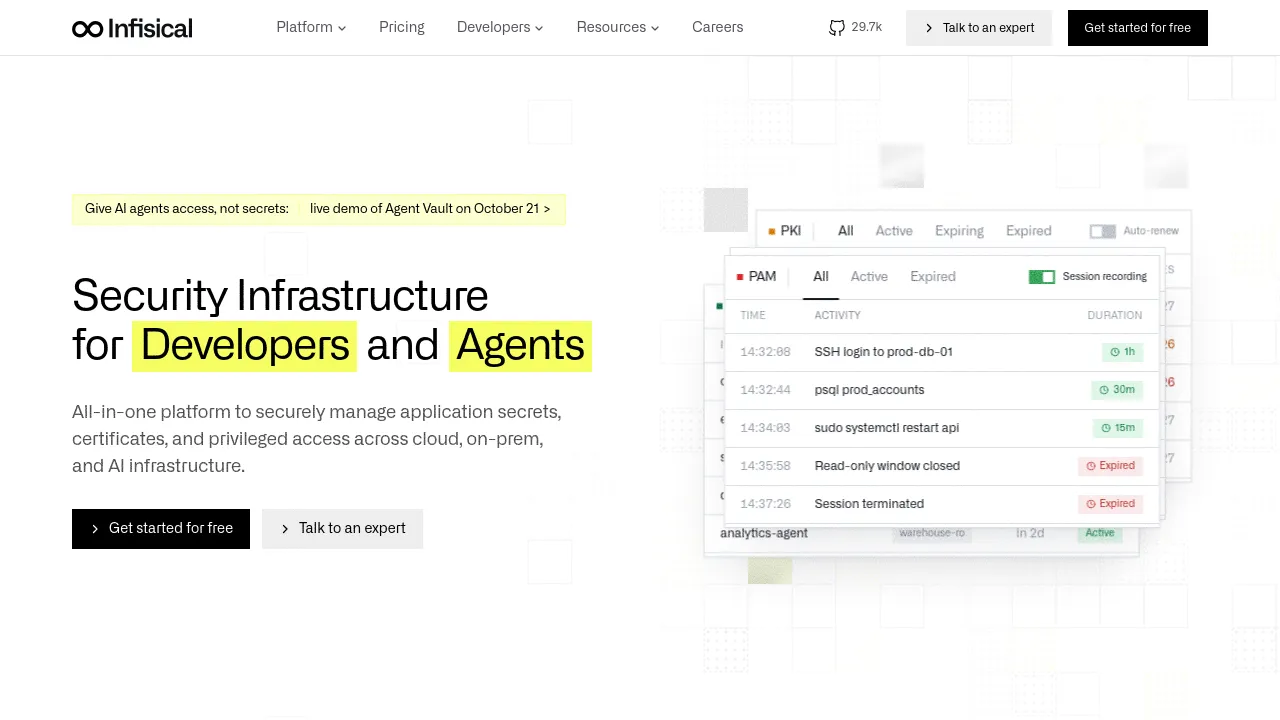Click the highlighted Agents headline word
Image resolution: width=1280 pixels, height=720 pixels.
520,346
